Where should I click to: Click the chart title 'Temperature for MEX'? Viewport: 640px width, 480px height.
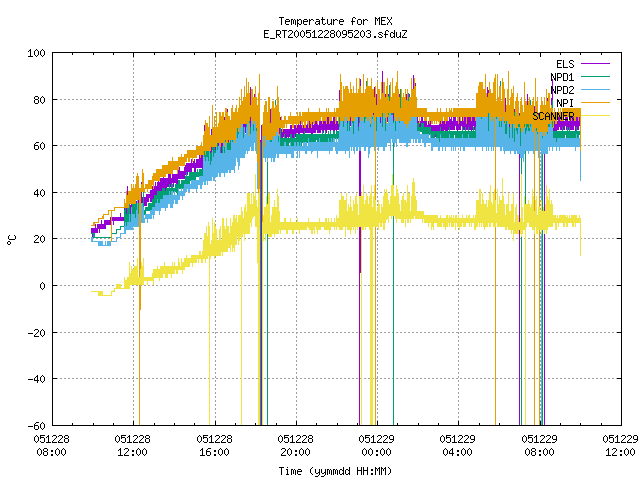[x=335, y=21]
